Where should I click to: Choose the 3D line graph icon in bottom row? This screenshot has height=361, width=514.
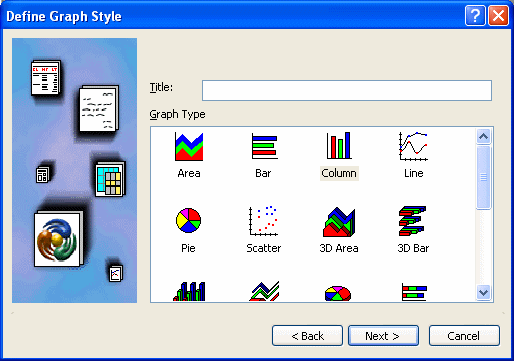264,291
